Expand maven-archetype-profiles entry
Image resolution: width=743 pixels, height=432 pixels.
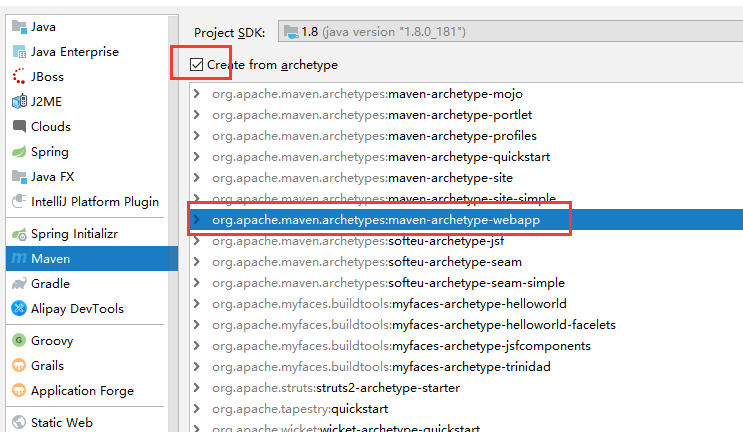(197, 135)
